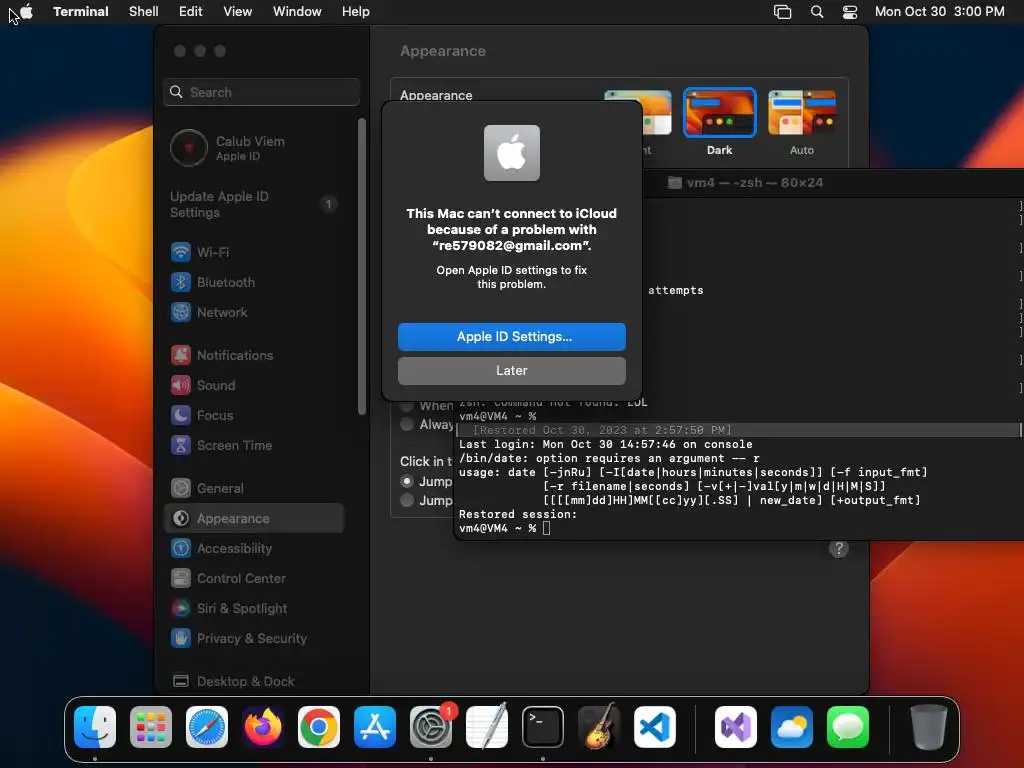Open Google Chrome from the Dock
1024x768 pixels.
(319, 727)
